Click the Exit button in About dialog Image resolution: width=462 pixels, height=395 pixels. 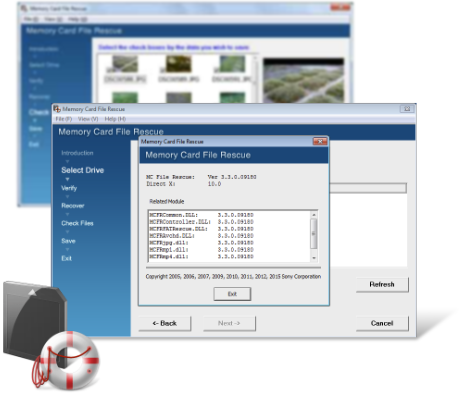point(232,294)
